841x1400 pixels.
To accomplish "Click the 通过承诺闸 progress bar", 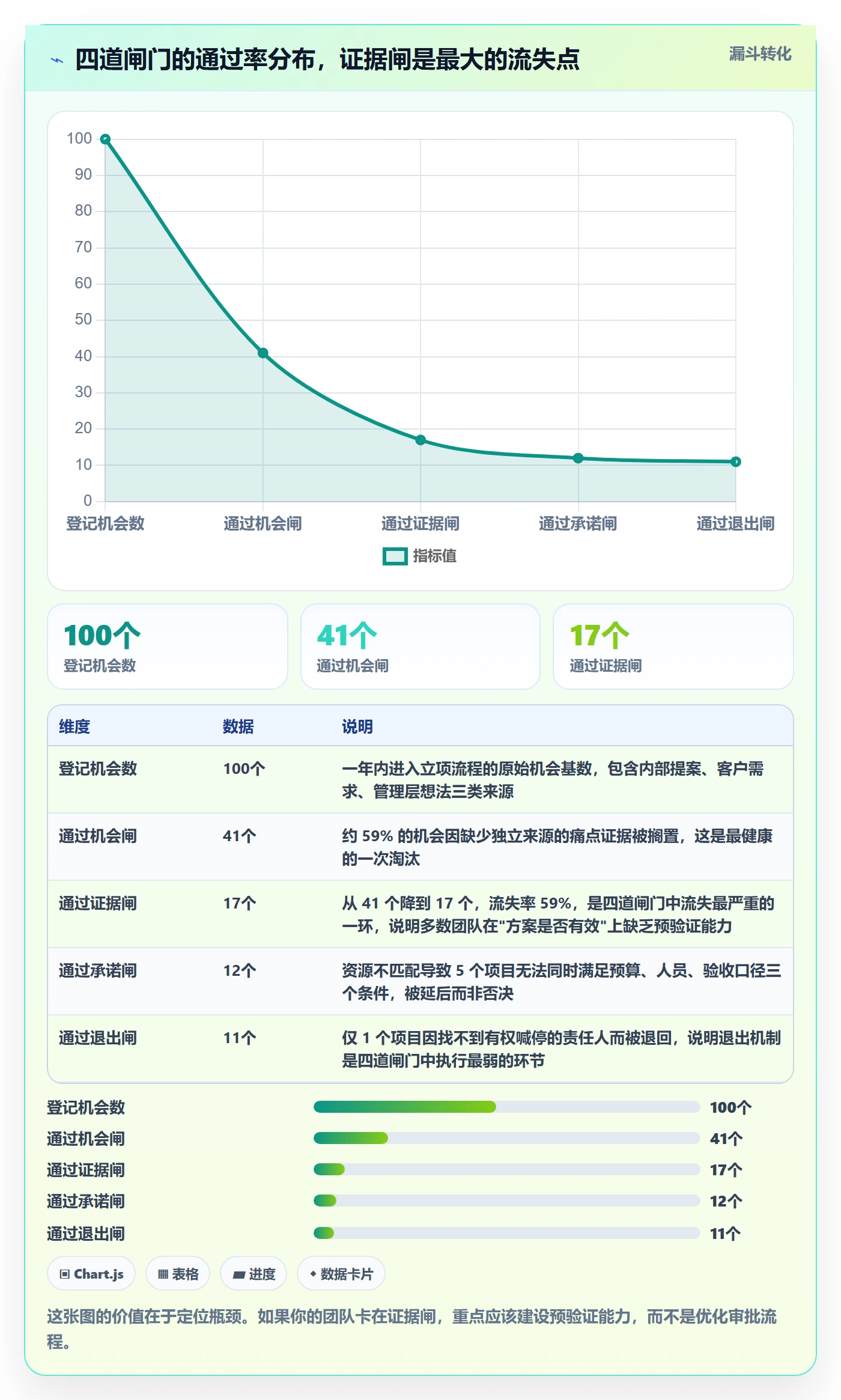I will pyautogui.click(x=507, y=1201).
